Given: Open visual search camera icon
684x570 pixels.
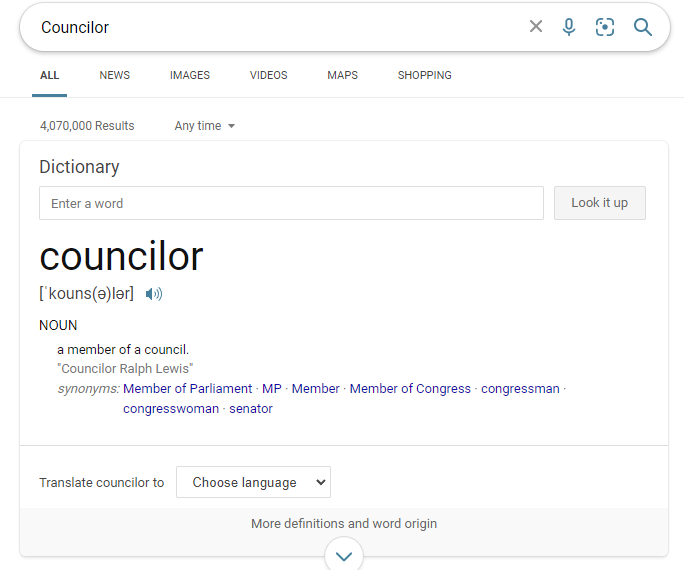Looking at the screenshot, I should [x=605, y=27].
